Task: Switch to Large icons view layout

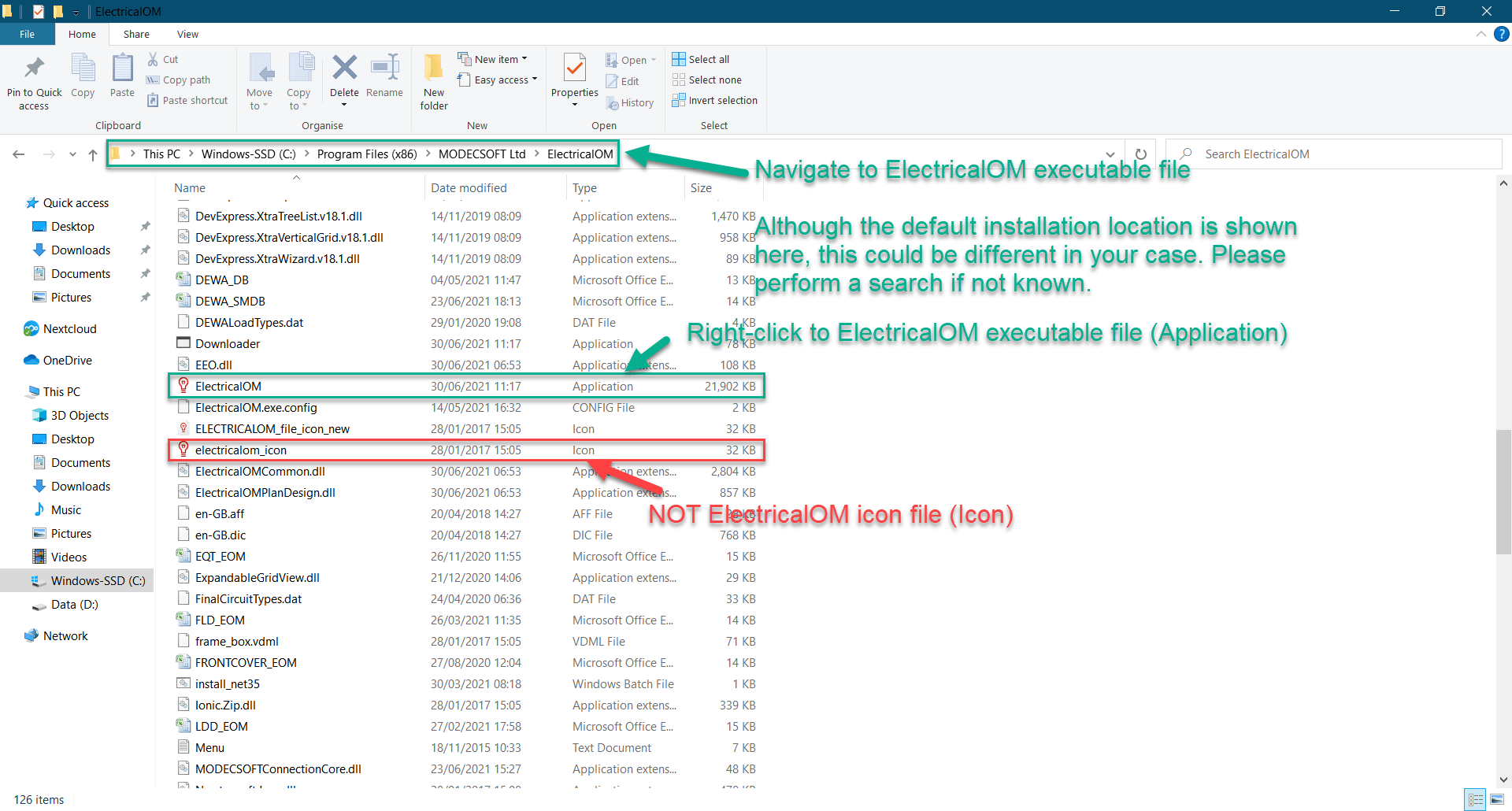Action: pos(1497,799)
